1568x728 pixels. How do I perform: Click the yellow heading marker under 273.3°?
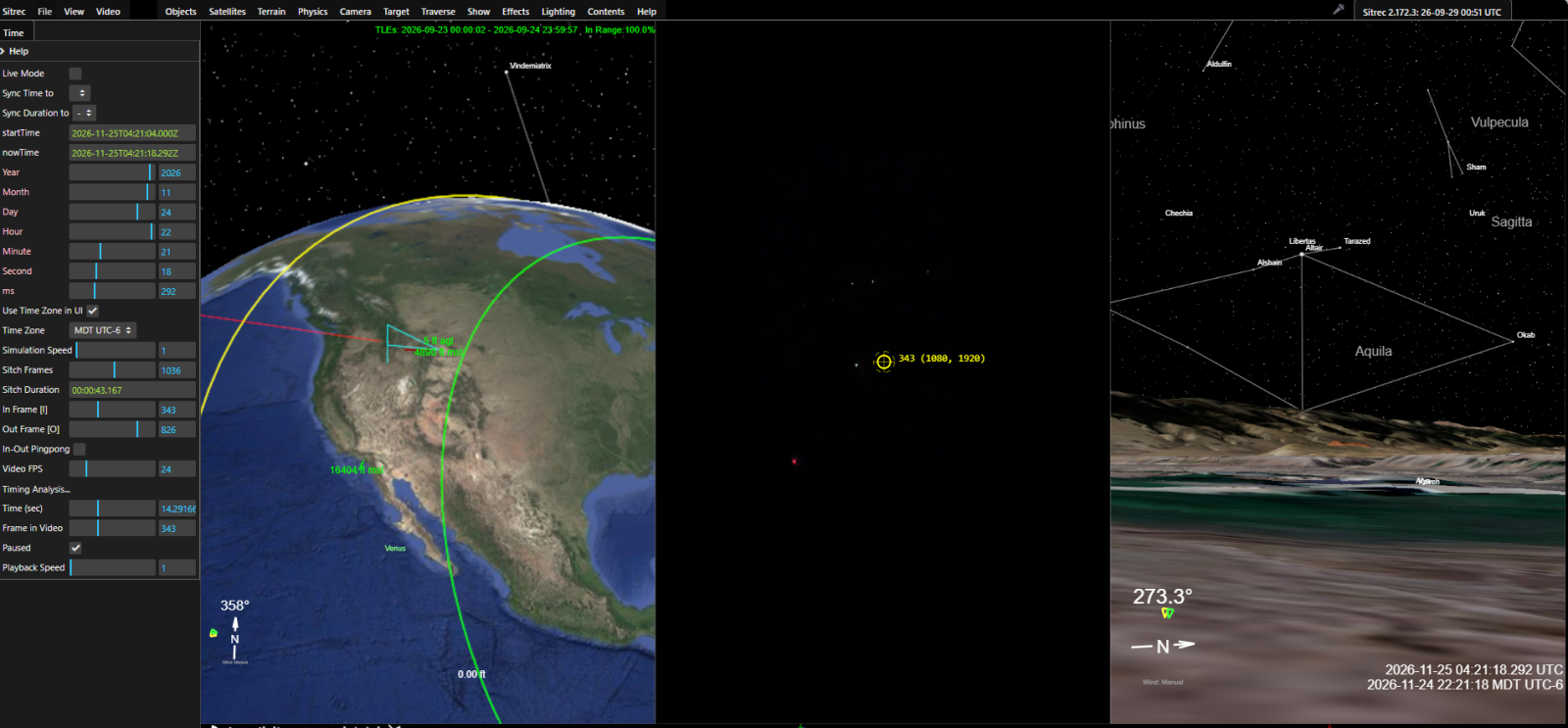[x=1167, y=613]
